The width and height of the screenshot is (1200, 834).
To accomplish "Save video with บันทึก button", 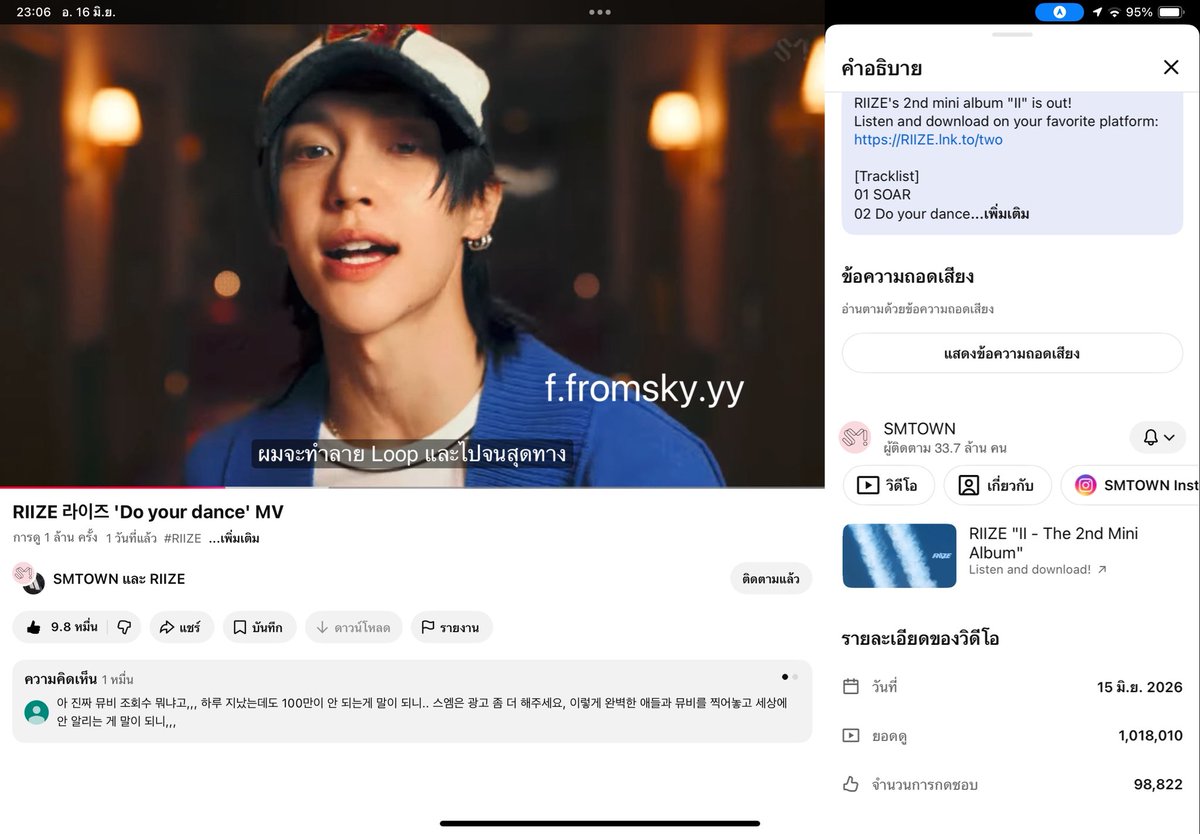I will point(258,627).
